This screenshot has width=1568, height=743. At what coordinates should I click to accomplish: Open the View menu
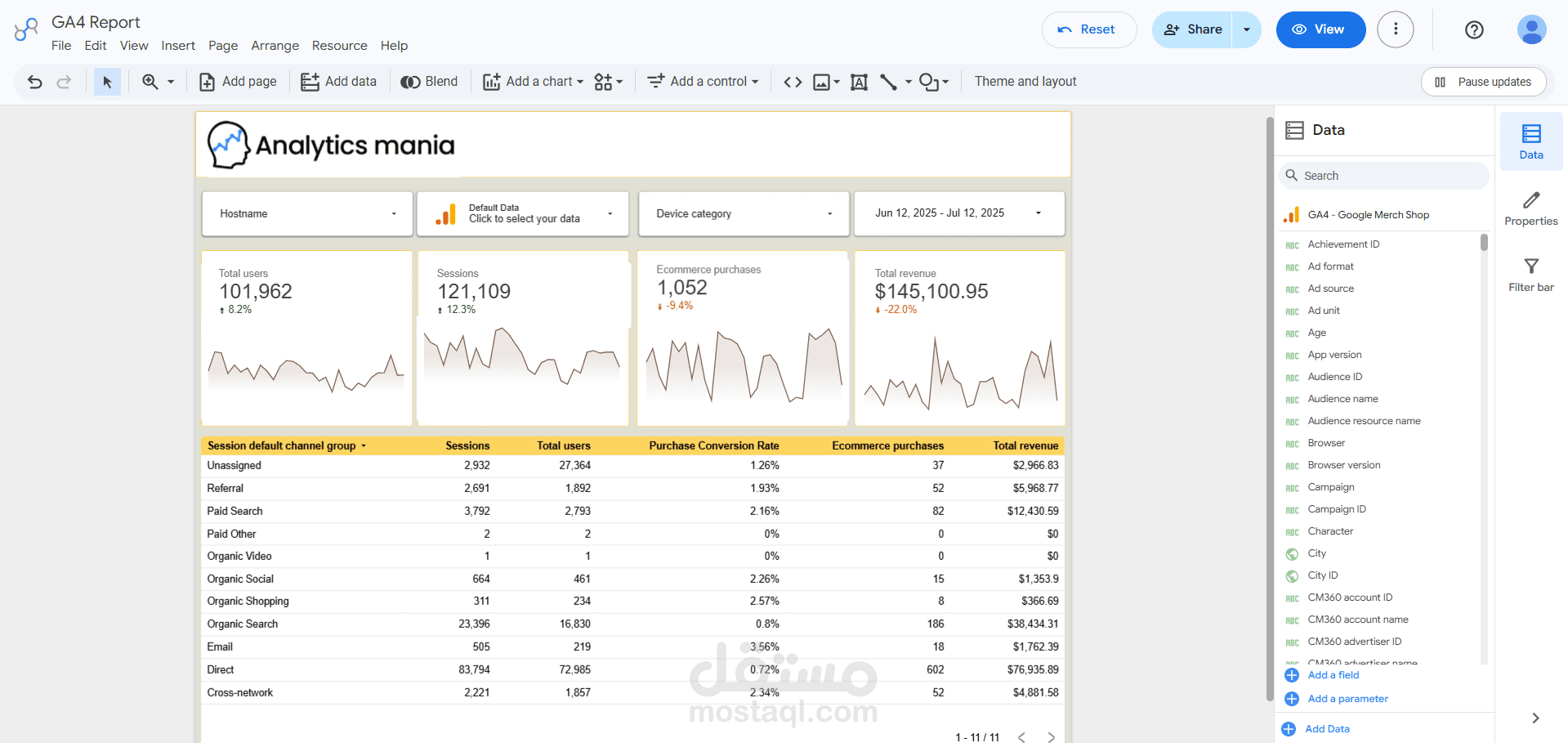pyautogui.click(x=134, y=46)
